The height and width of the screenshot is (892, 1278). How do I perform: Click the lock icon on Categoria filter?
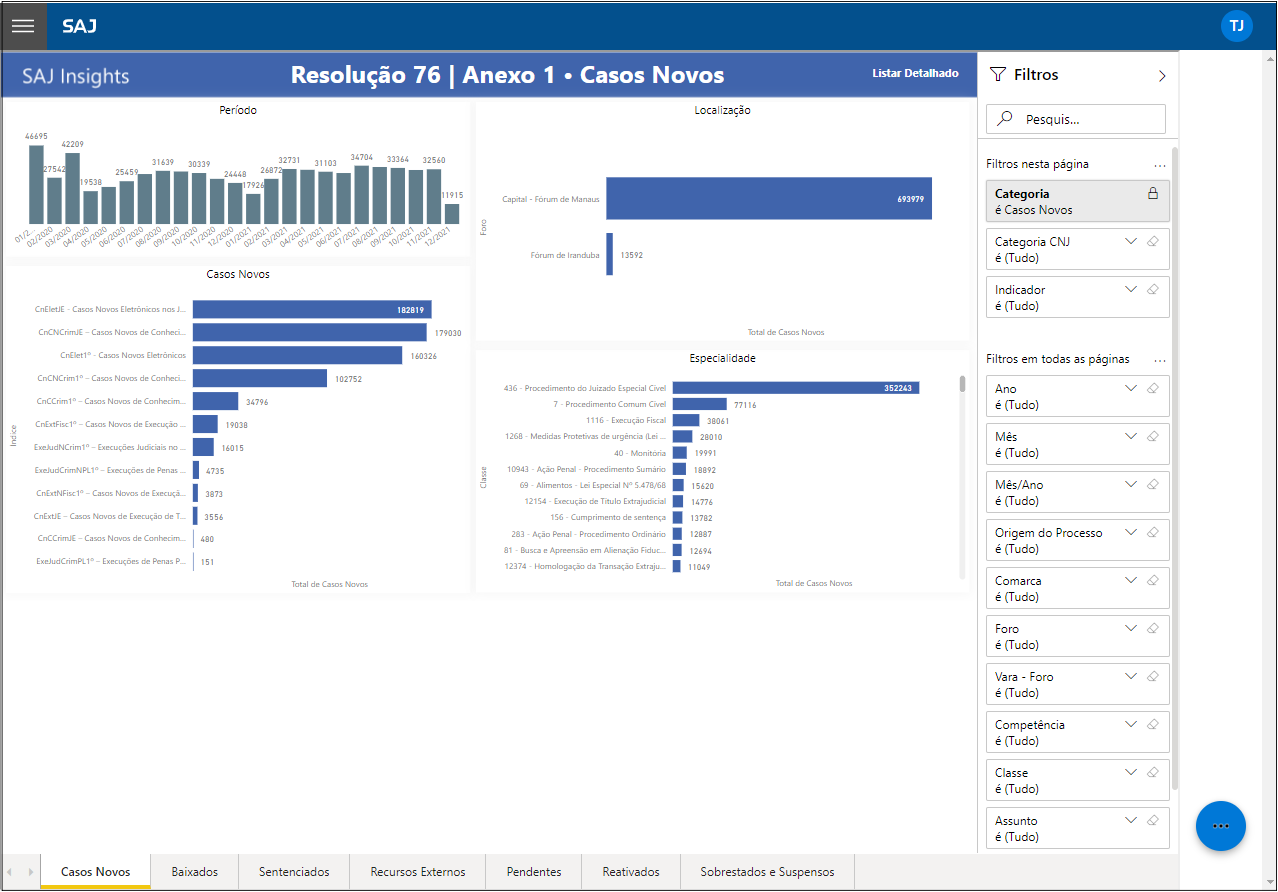coord(1152,194)
